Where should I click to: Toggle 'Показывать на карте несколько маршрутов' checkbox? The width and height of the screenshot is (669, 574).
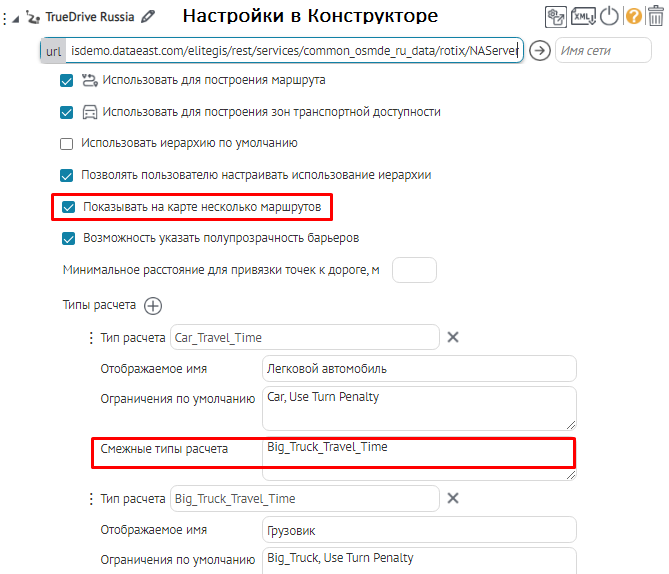point(68,207)
